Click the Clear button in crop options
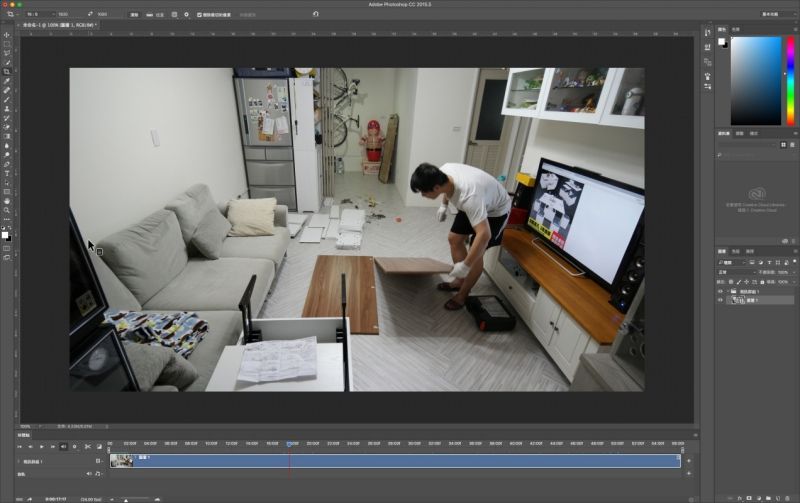The height and width of the screenshot is (503, 800). (135, 15)
